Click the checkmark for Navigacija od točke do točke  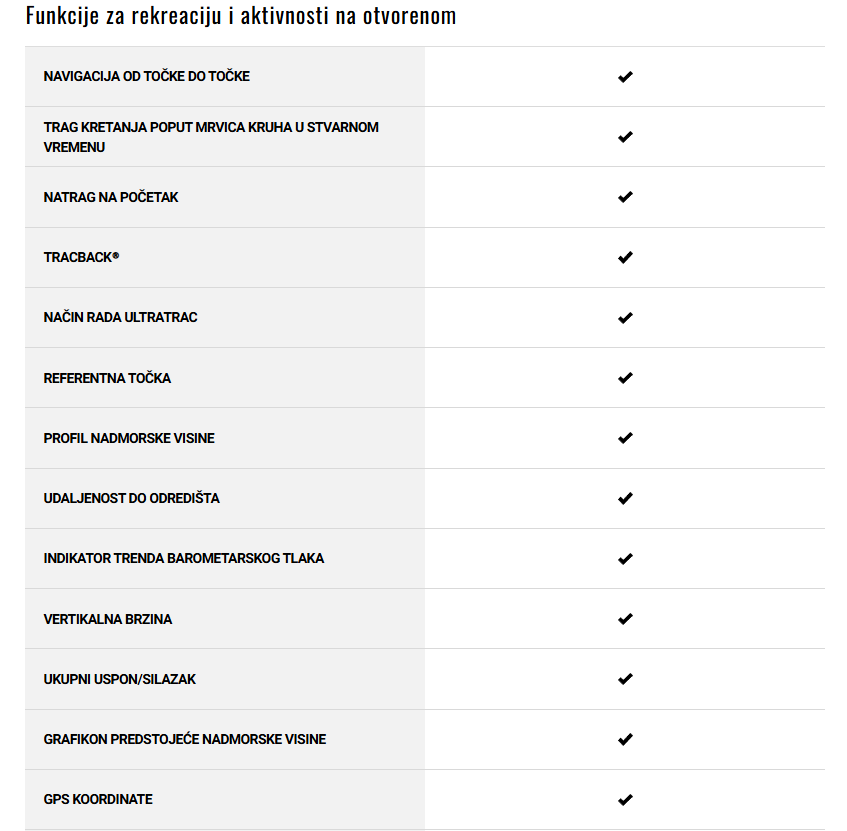(x=625, y=77)
